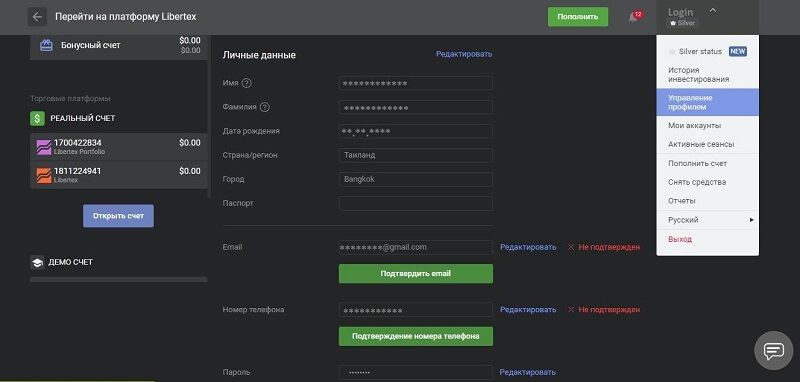Click the Бонусный счет row label
The image size is (800, 382).
coord(91,45)
